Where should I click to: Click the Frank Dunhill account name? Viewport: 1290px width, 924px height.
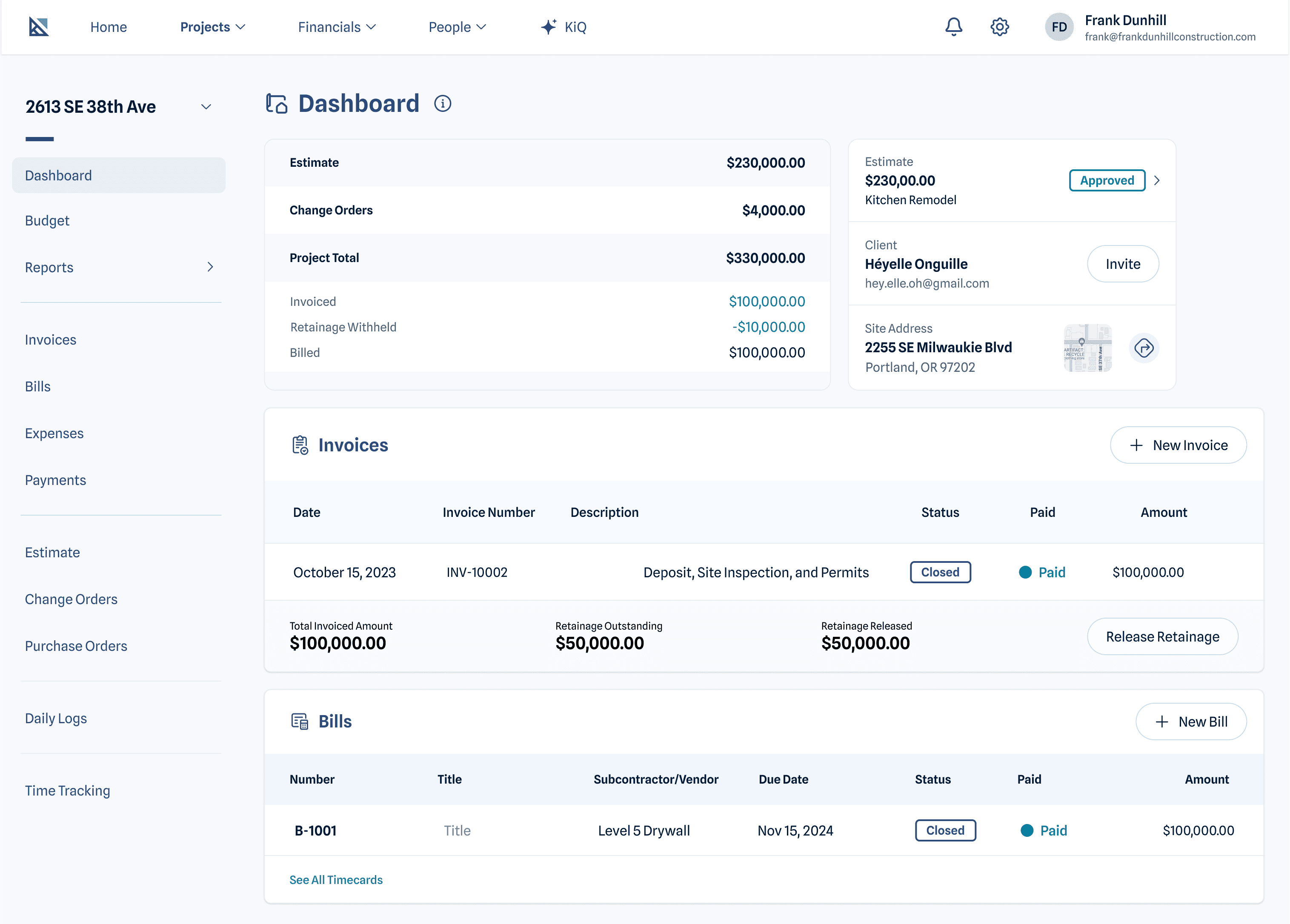tap(1125, 20)
